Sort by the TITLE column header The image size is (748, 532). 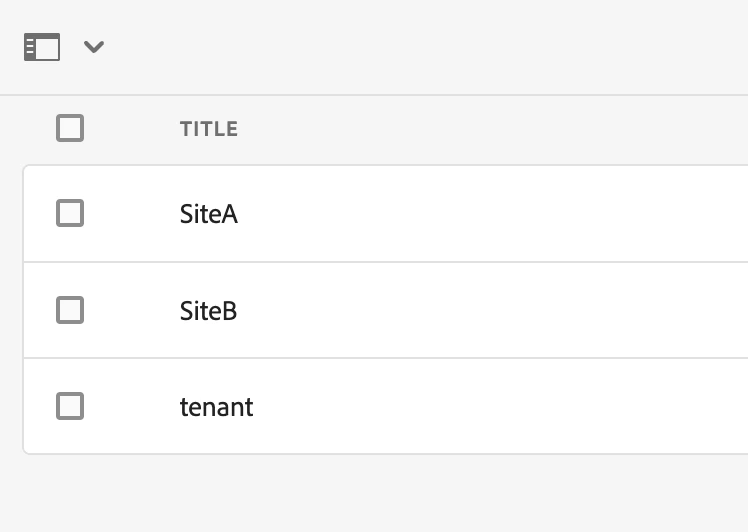(x=208, y=129)
